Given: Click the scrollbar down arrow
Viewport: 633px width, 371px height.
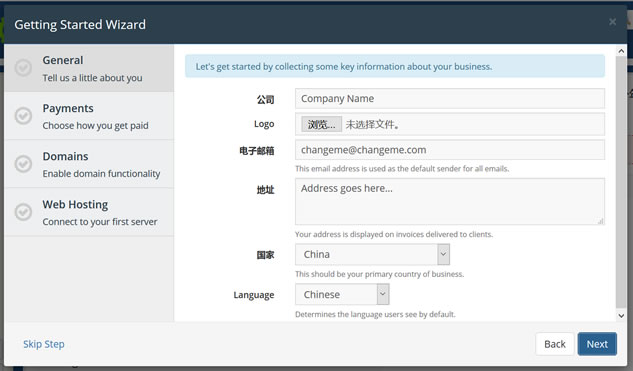Looking at the screenshot, I should 621,316.
